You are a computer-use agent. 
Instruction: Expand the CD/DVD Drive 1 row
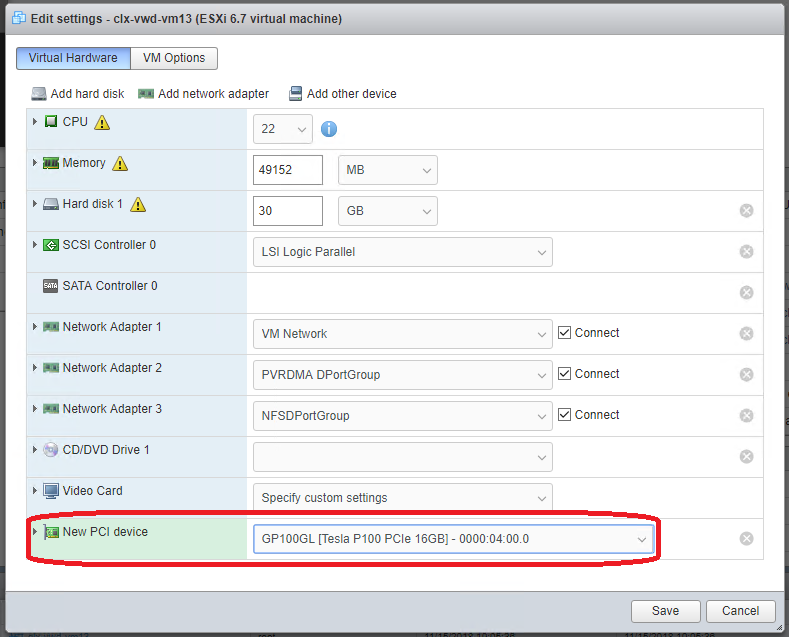tap(35, 450)
